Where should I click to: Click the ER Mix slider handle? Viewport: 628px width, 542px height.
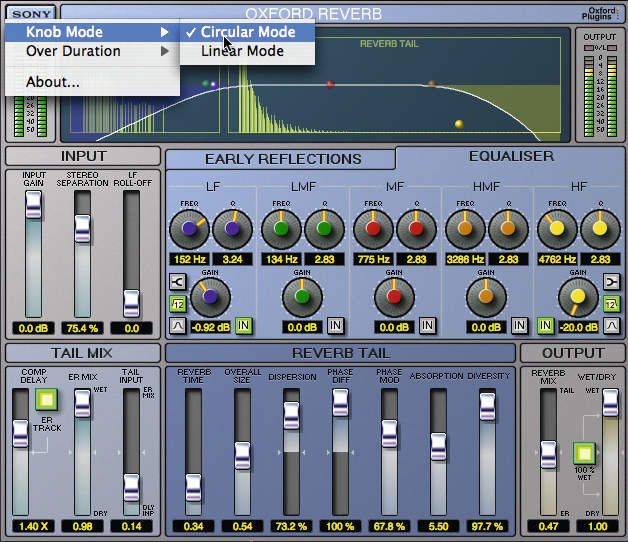coord(83,404)
